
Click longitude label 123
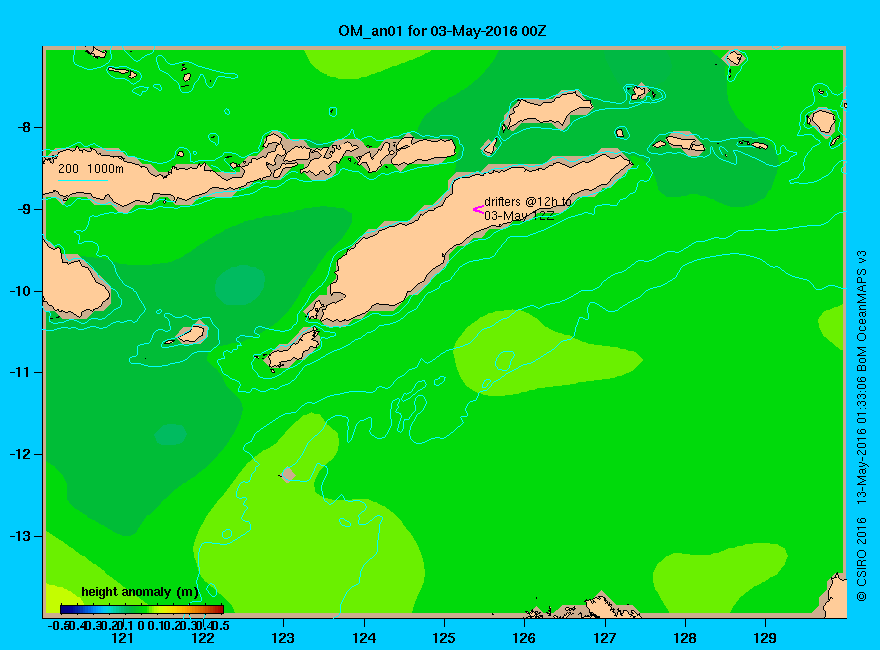click(283, 638)
